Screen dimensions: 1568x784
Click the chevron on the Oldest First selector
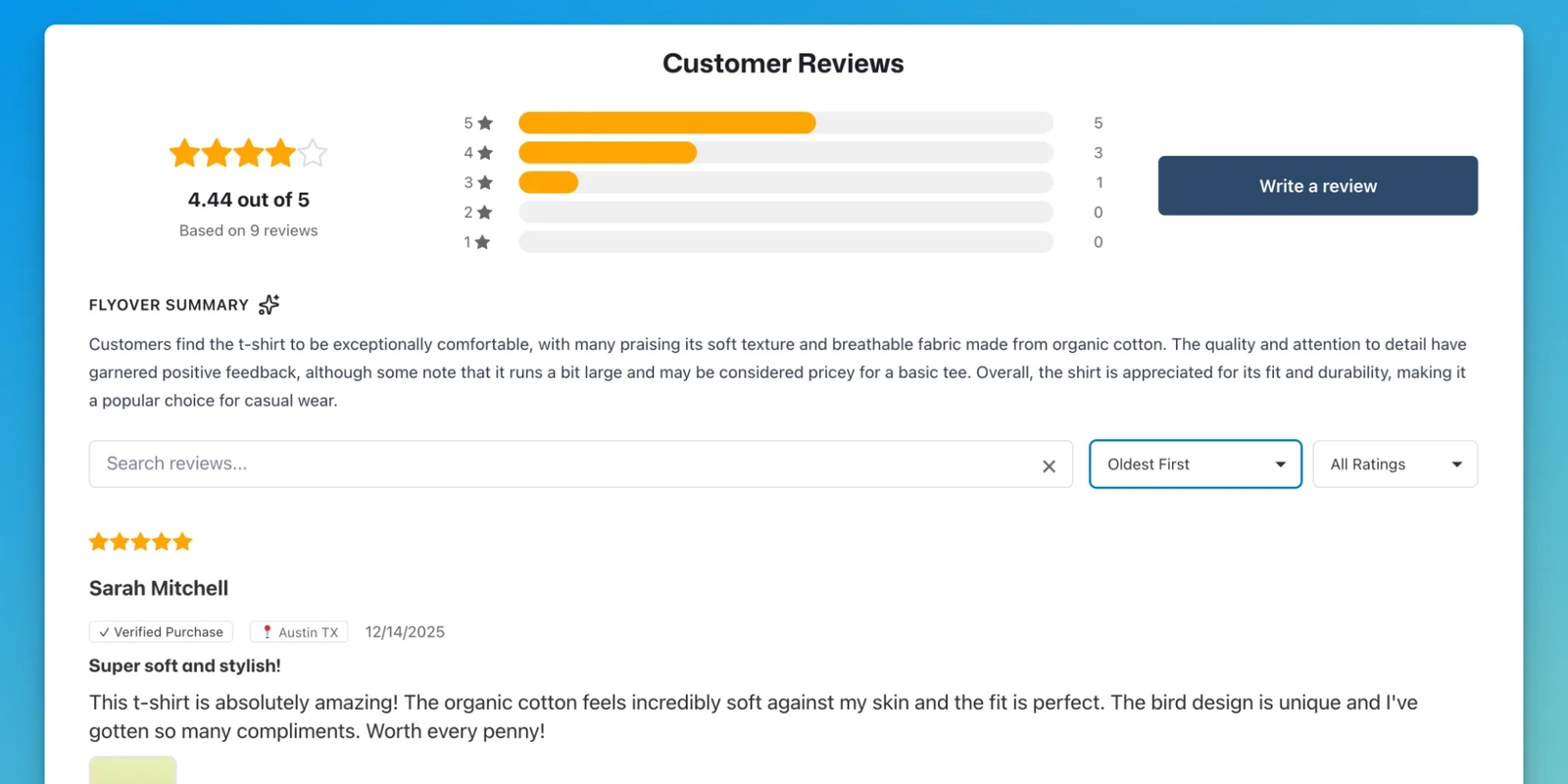(1278, 464)
